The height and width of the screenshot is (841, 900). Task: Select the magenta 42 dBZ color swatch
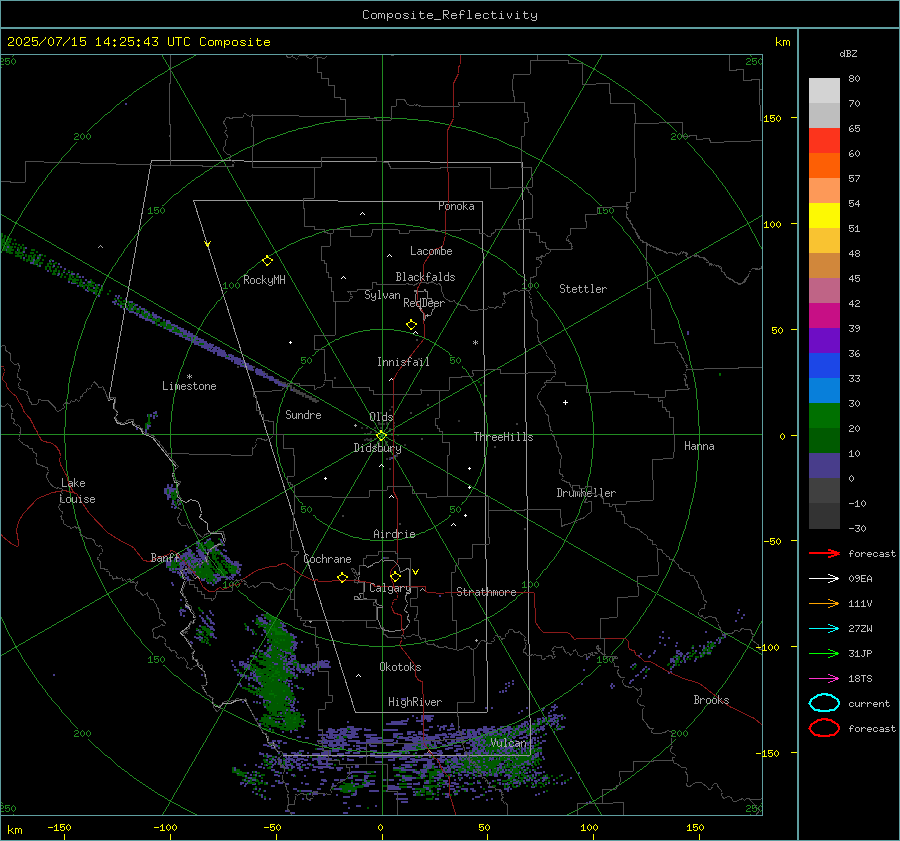pos(824,316)
